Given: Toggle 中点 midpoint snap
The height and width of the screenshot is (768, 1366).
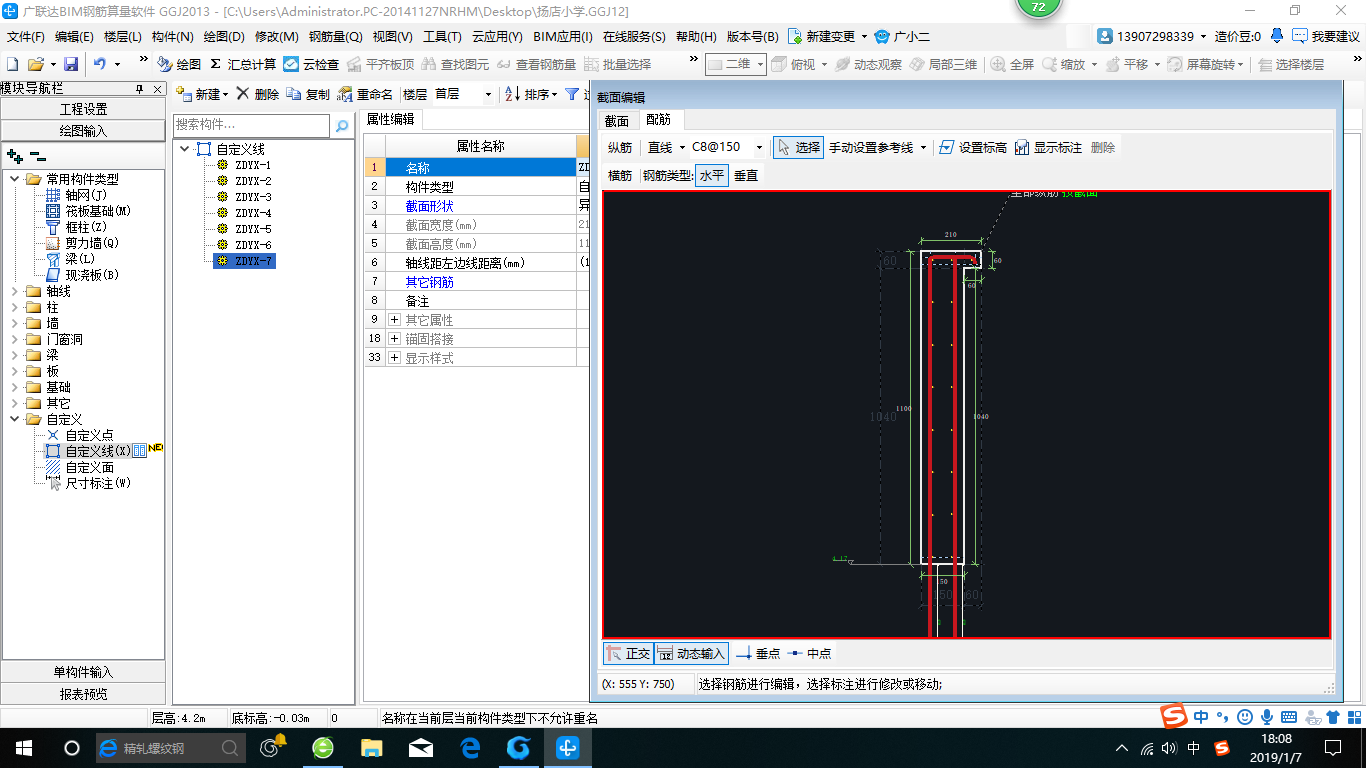Looking at the screenshot, I should click(x=810, y=654).
